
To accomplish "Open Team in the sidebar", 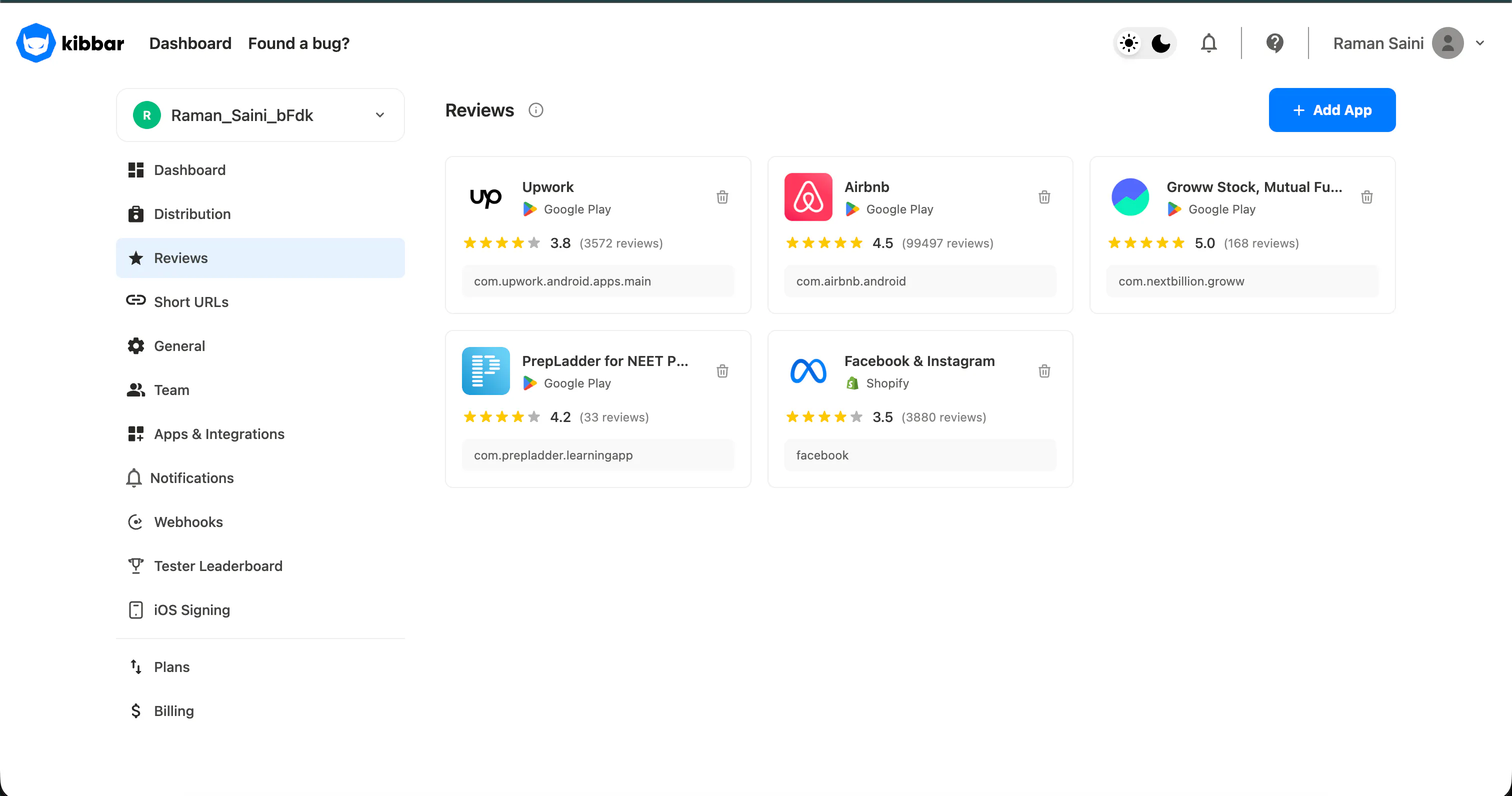I will tap(260, 390).
